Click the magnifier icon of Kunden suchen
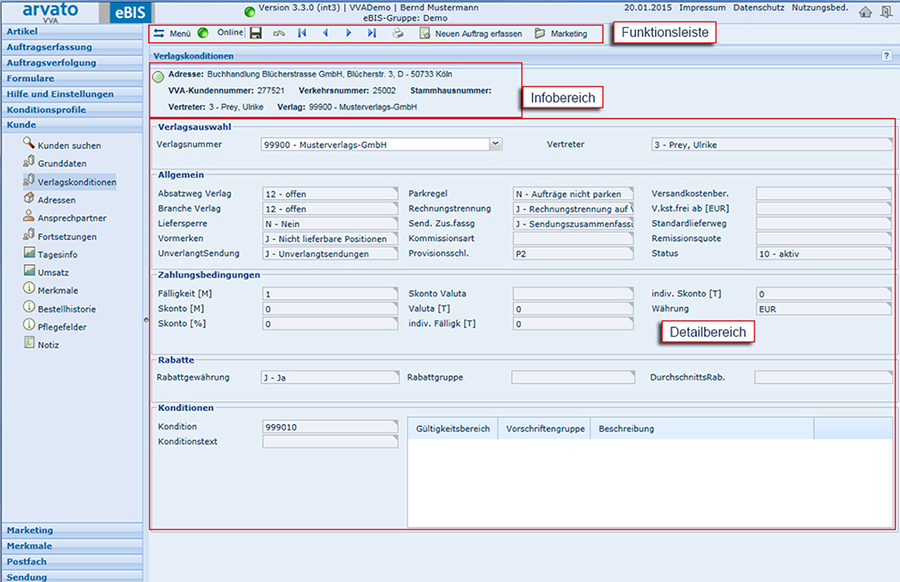The height and width of the screenshot is (582, 900). (x=29, y=143)
